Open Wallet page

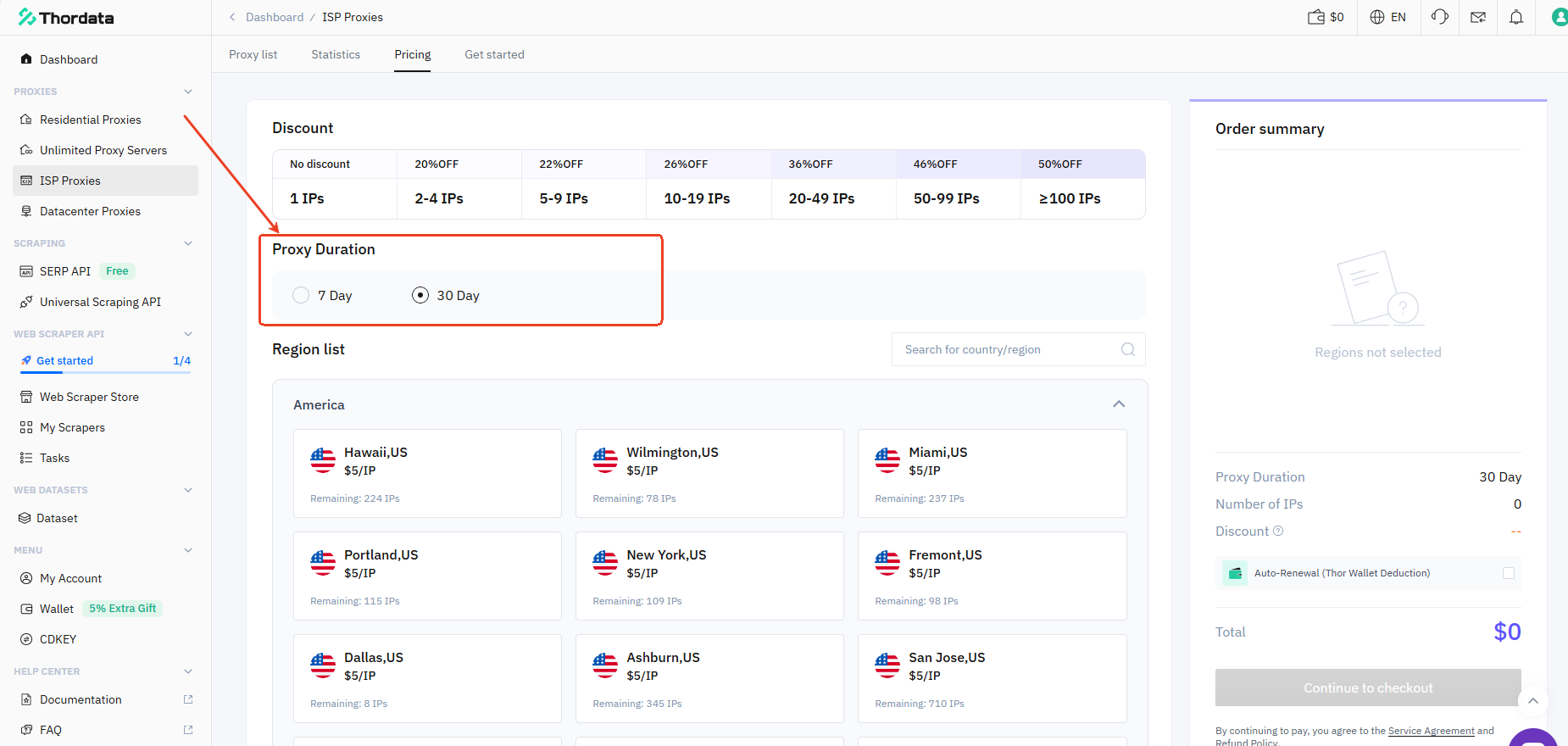click(56, 609)
